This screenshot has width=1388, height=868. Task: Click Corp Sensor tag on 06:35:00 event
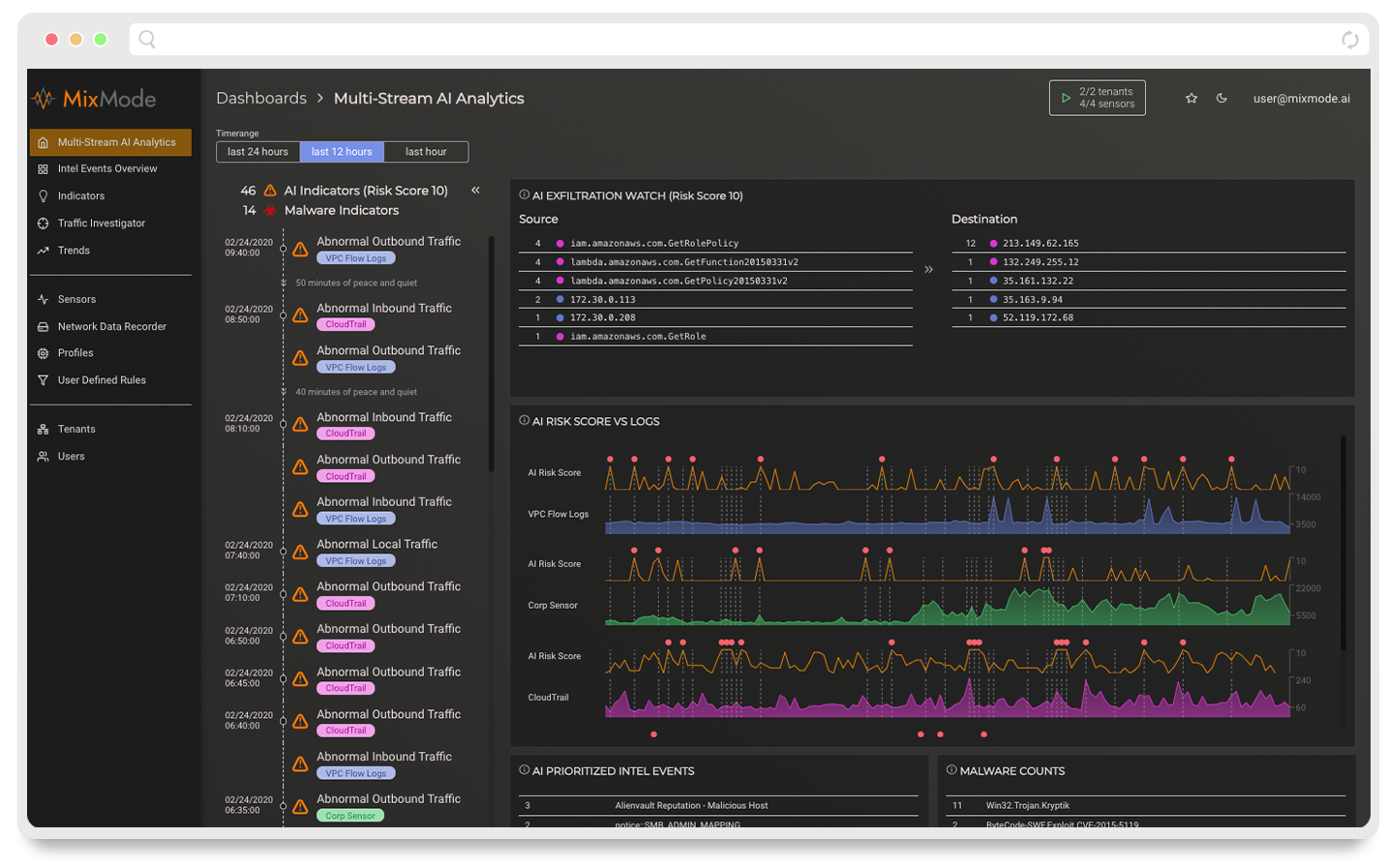(x=350, y=816)
